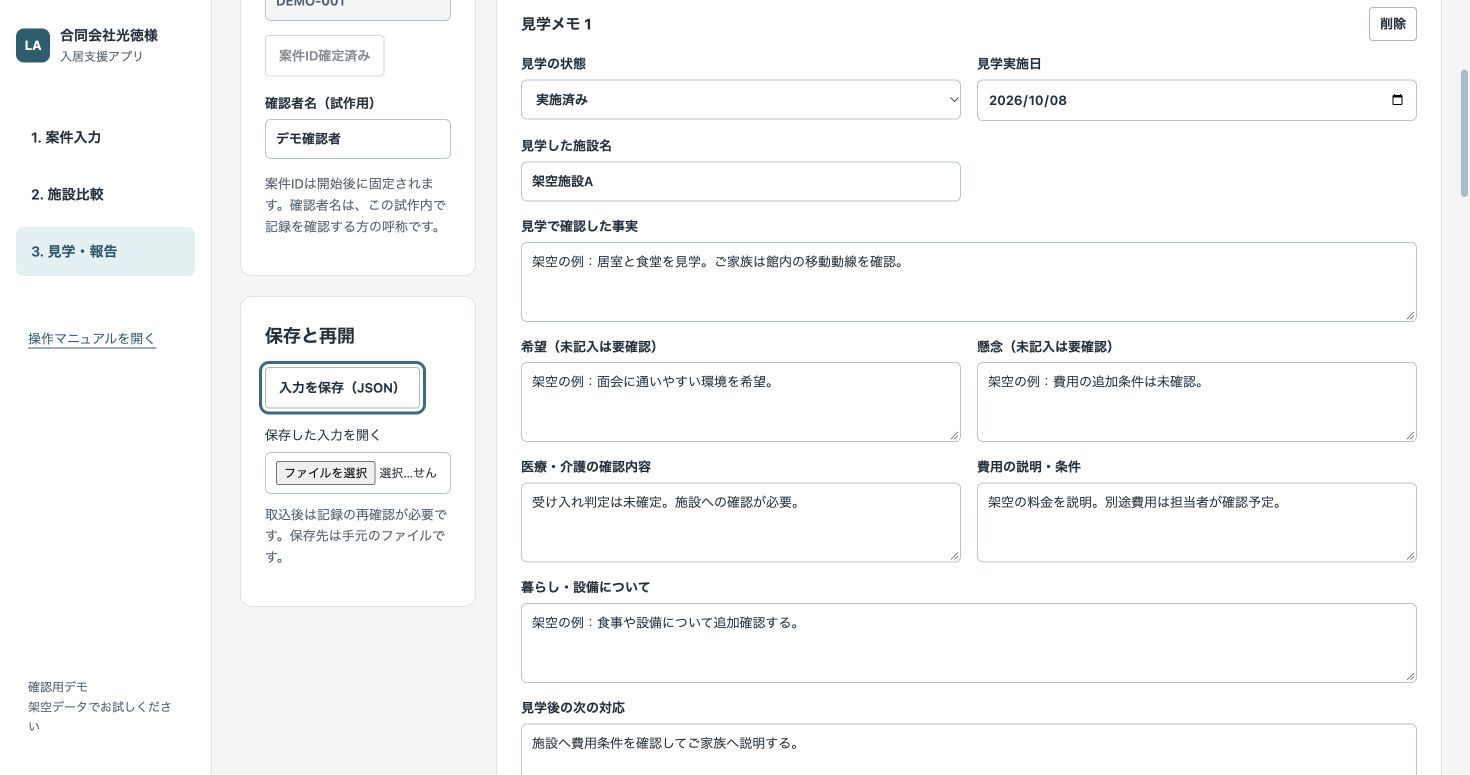Click the 暮らし・設備について text area
Viewport: 1470px width, 775px height.
click(969, 643)
